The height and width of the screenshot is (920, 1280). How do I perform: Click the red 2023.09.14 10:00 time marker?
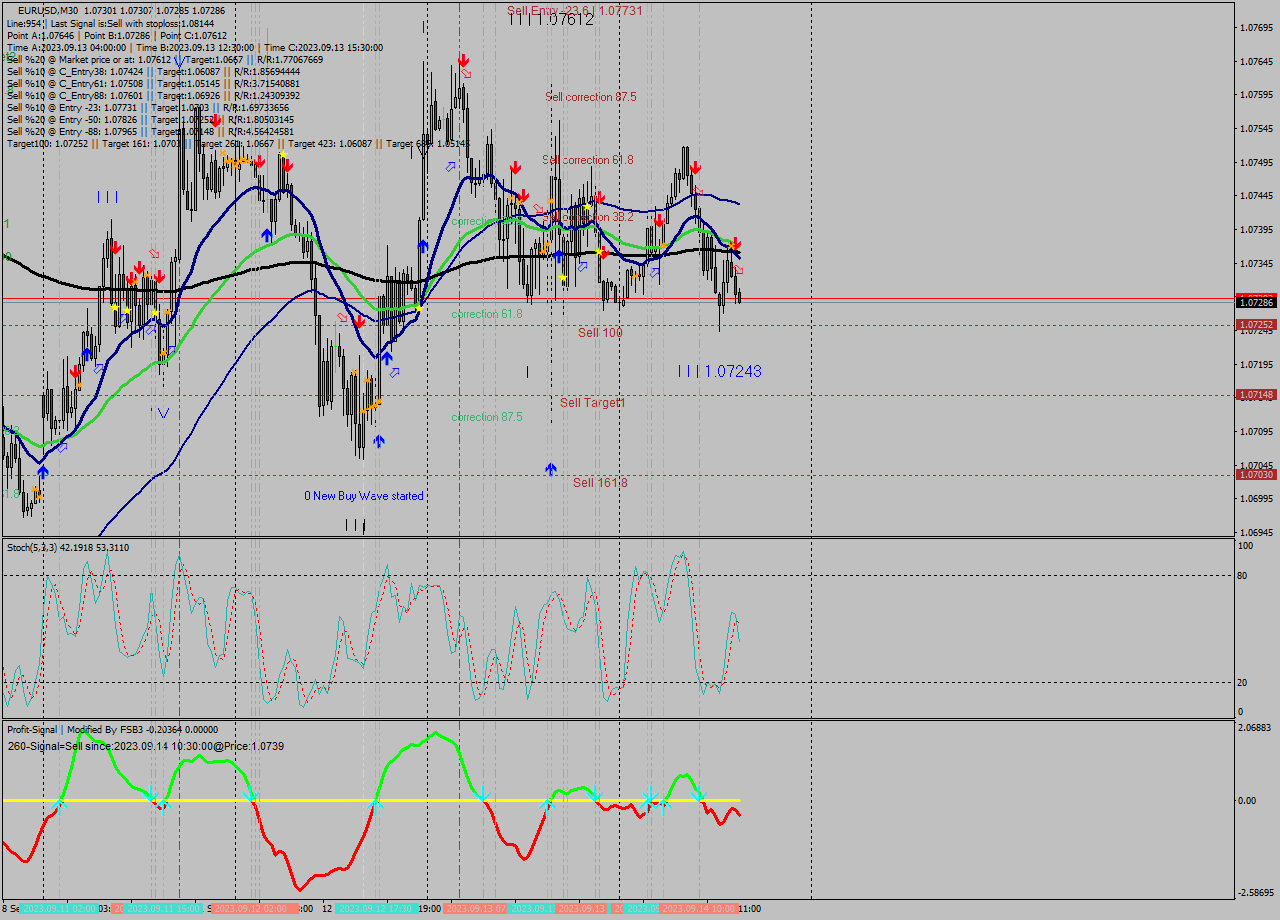(698, 908)
